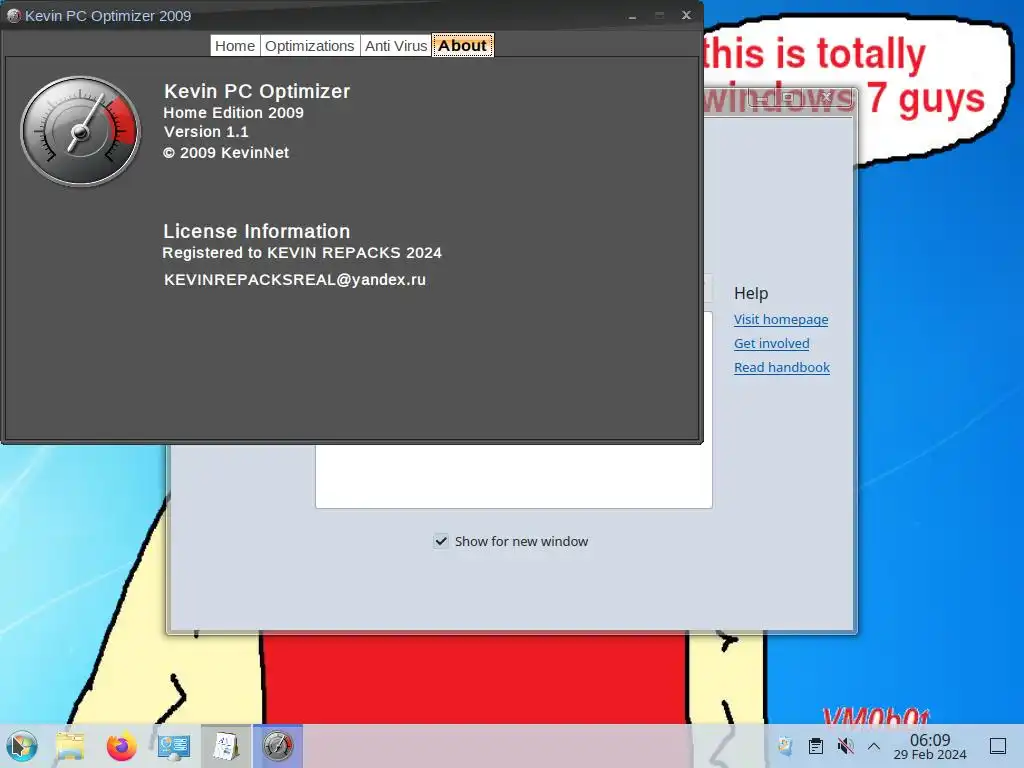Viewport: 1024px width, 768px height.
Task: Open Visit homepage link in background window
Action: [x=781, y=319]
